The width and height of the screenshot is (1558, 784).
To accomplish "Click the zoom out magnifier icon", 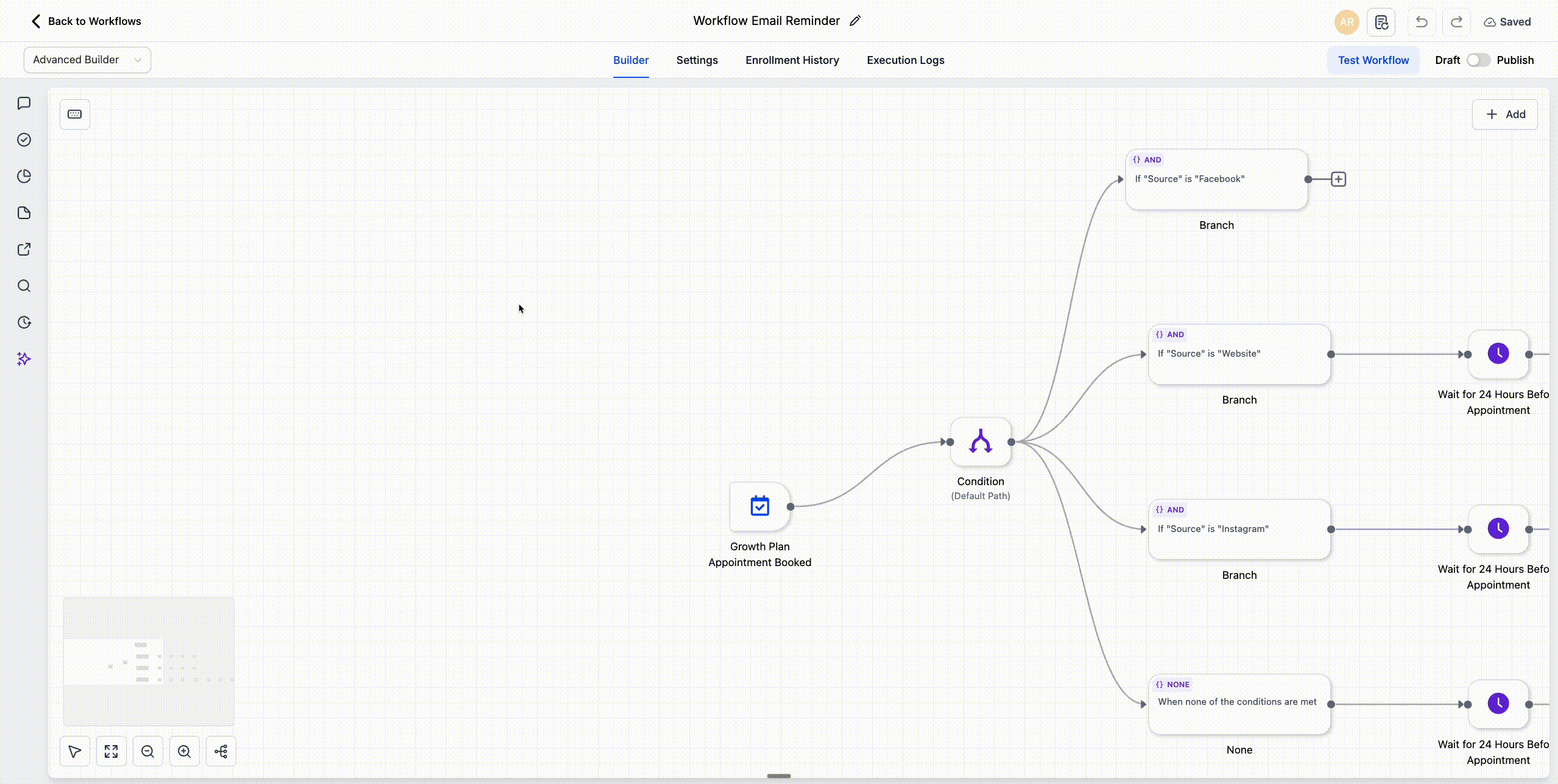I will (147, 751).
